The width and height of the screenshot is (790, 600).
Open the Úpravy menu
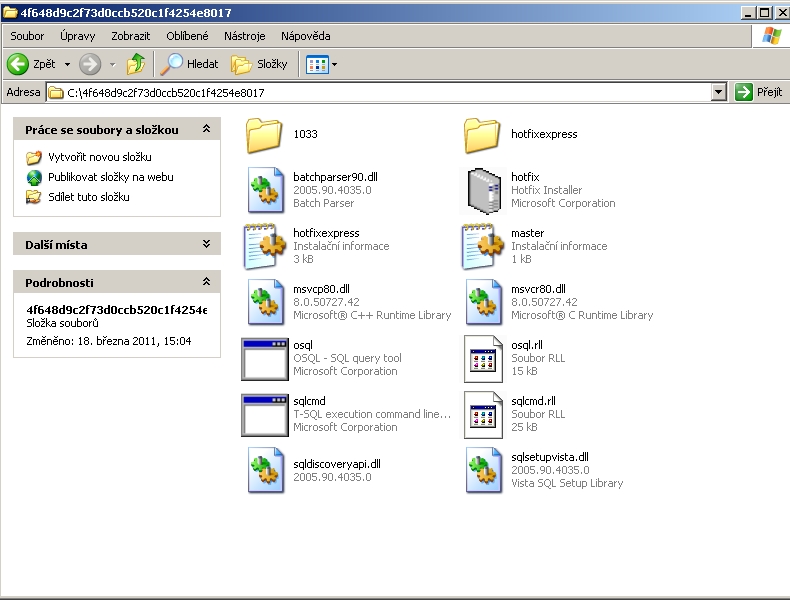78,36
